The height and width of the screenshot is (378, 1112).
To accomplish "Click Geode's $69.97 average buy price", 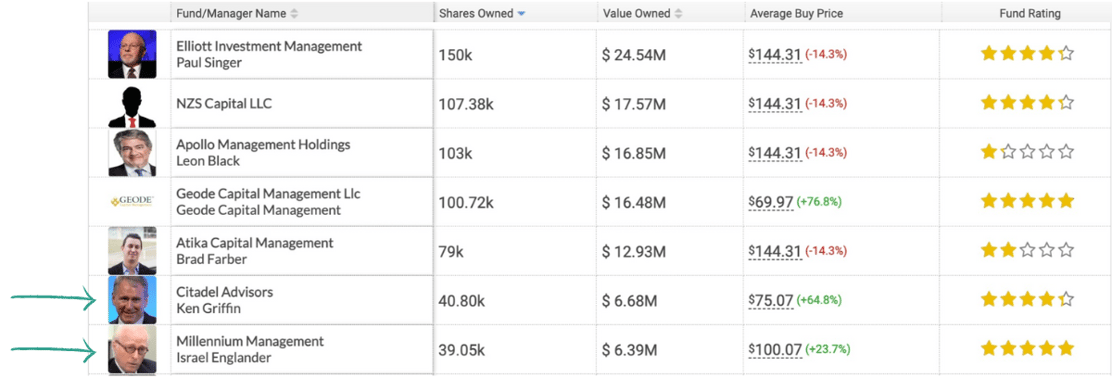I will (x=771, y=202).
